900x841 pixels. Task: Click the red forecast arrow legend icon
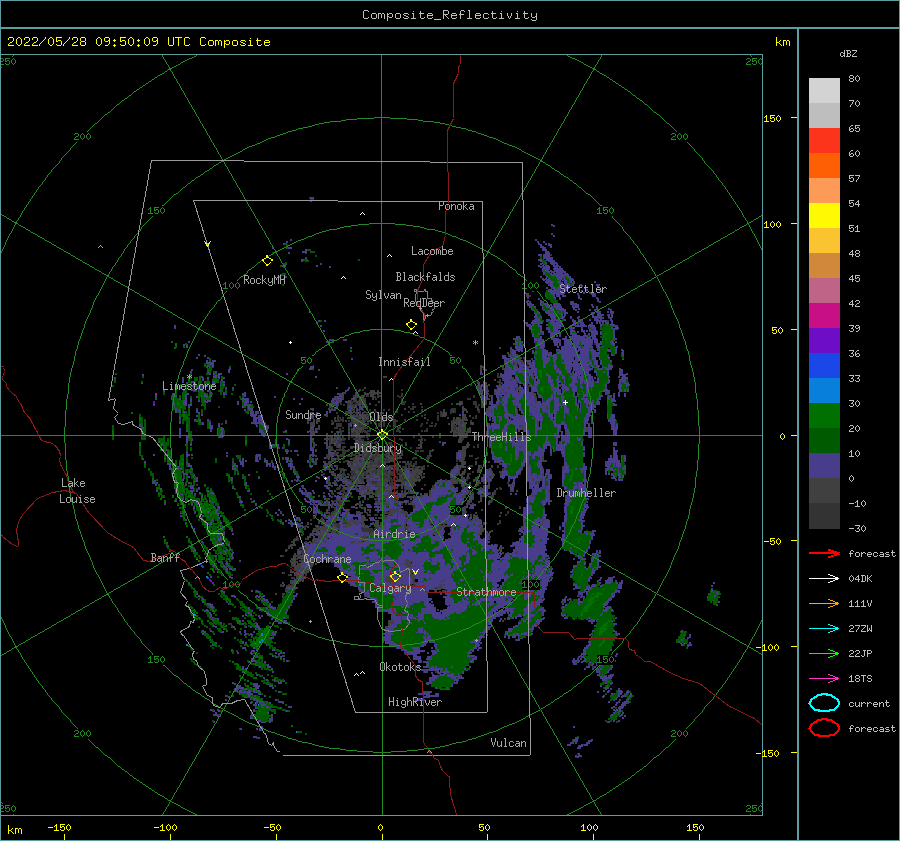pyautogui.click(x=824, y=553)
